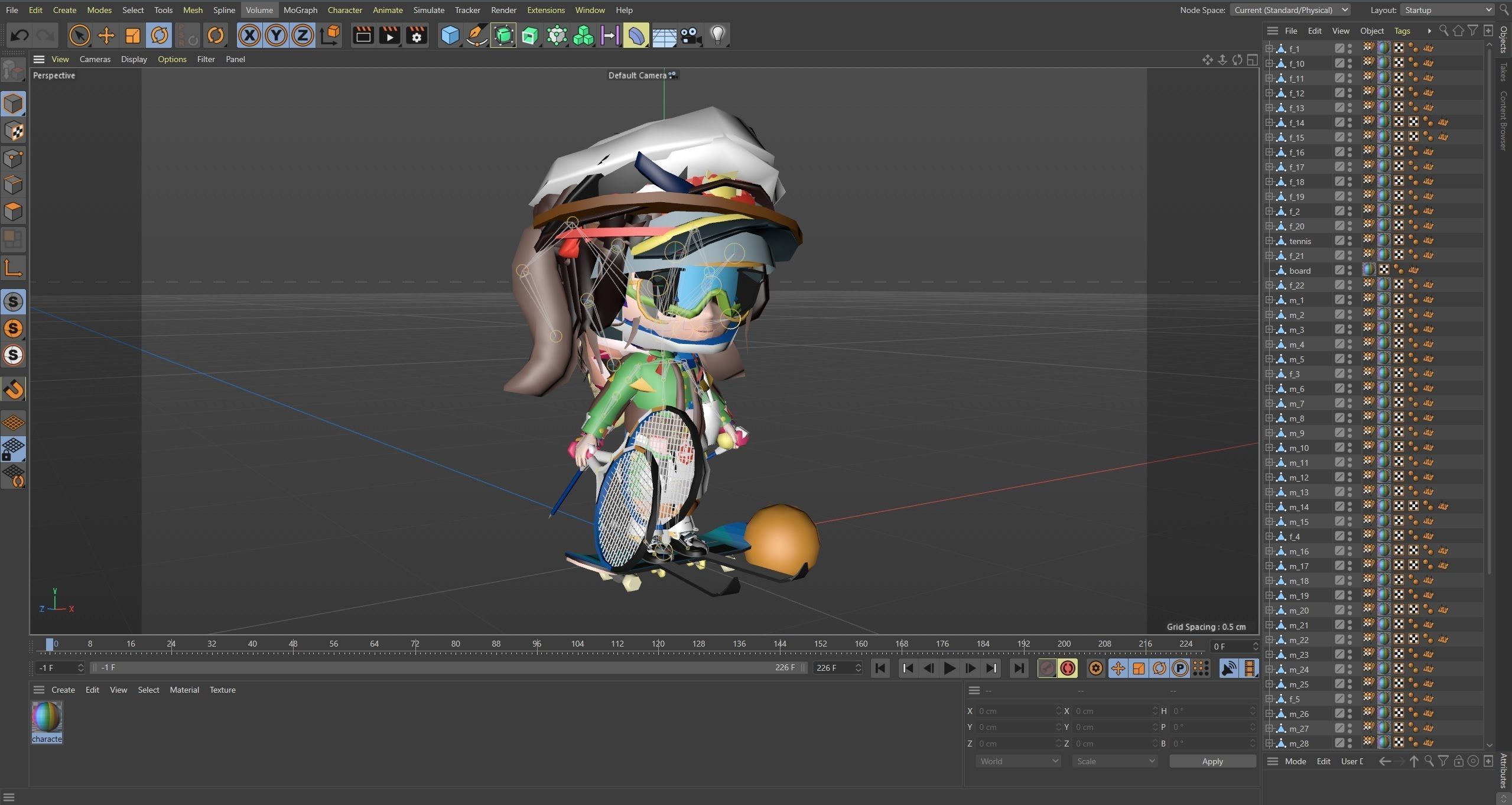Expand the m_1 object hierarchy
Screen dimensions: 1512x805
click(1269, 300)
